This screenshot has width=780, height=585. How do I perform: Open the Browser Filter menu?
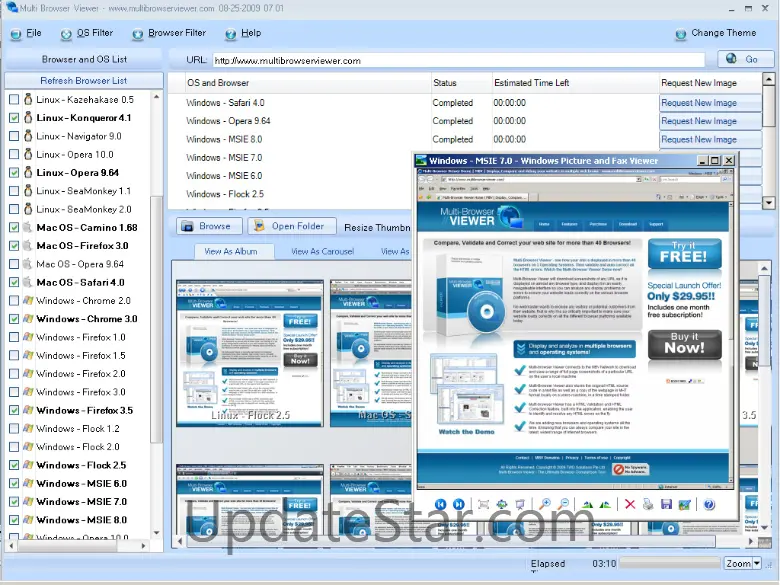coord(177,33)
